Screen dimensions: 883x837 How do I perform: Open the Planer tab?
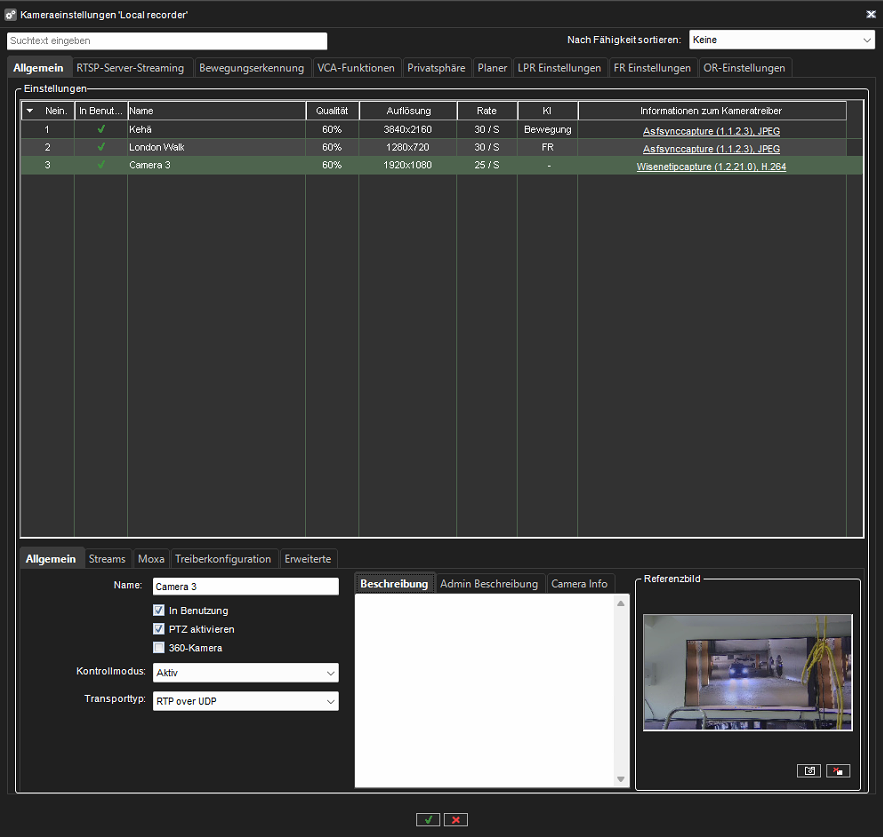coord(492,68)
